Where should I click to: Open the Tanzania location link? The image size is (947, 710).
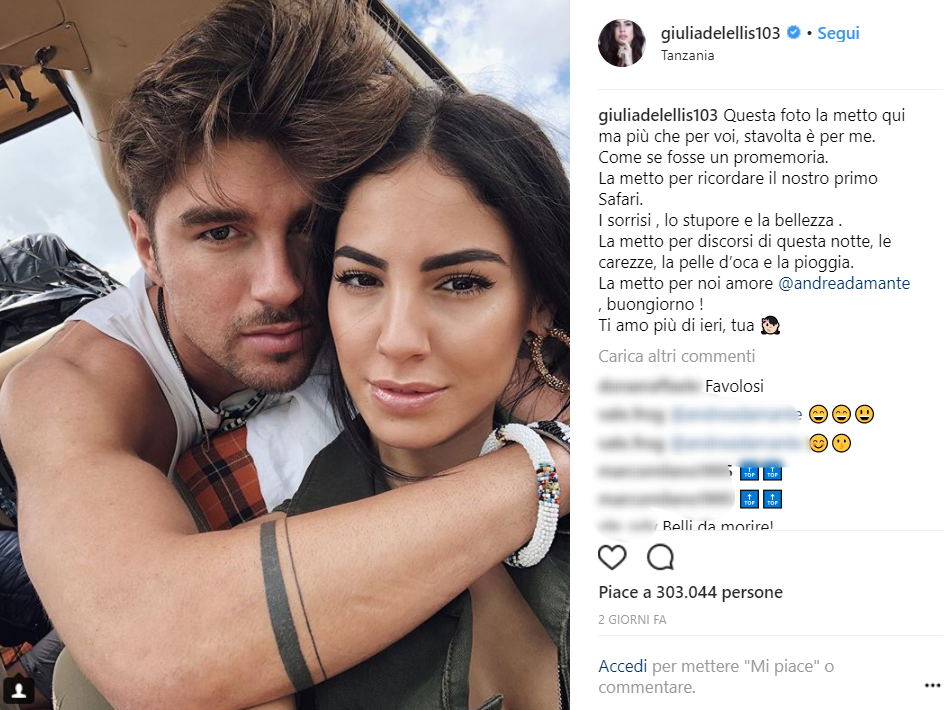[x=687, y=56]
